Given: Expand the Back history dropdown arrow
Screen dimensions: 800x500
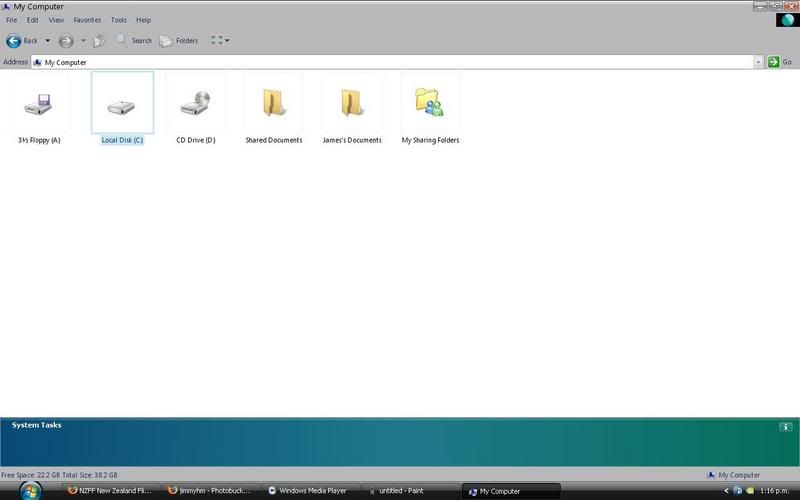Looking at the screenshot, I should click(46, 41).
